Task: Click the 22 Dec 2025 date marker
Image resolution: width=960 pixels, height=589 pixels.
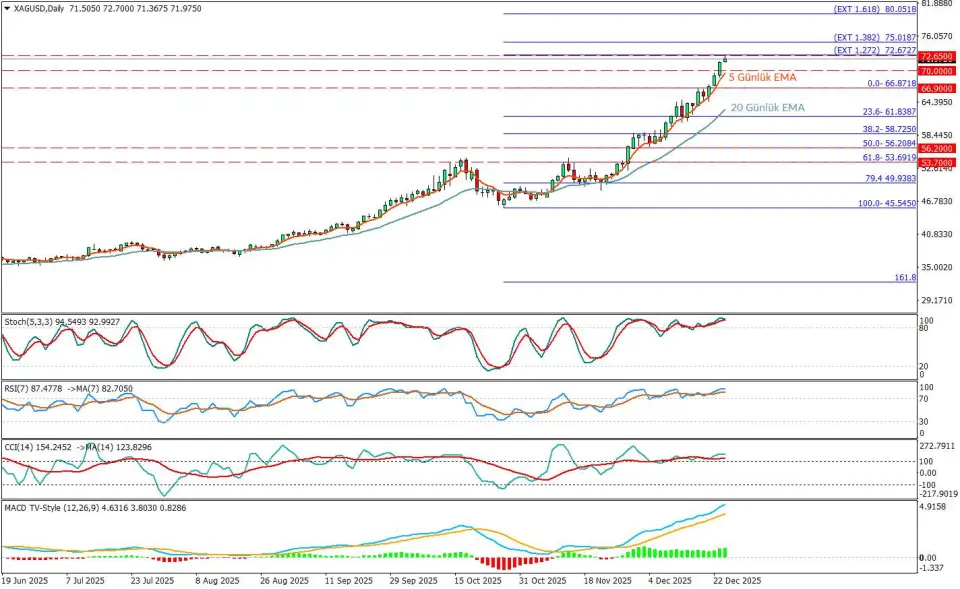Action: click(735, 580)
